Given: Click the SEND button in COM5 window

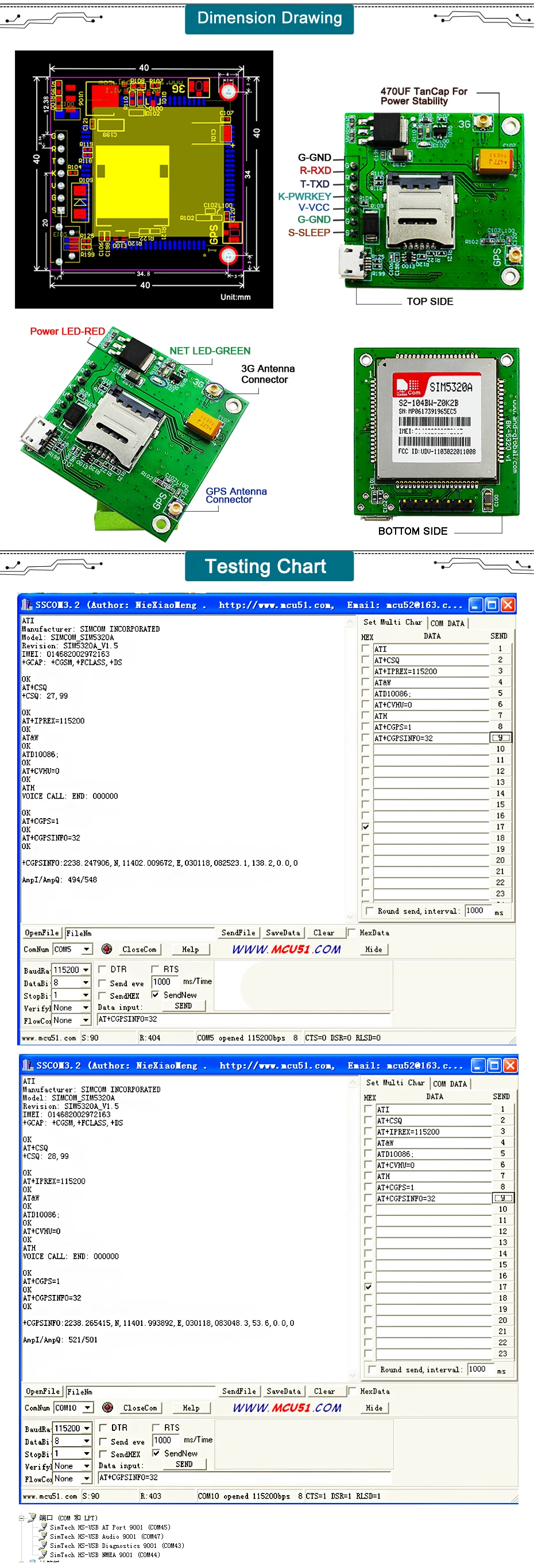Looking at the screenshot, I should pos(183,1006).
